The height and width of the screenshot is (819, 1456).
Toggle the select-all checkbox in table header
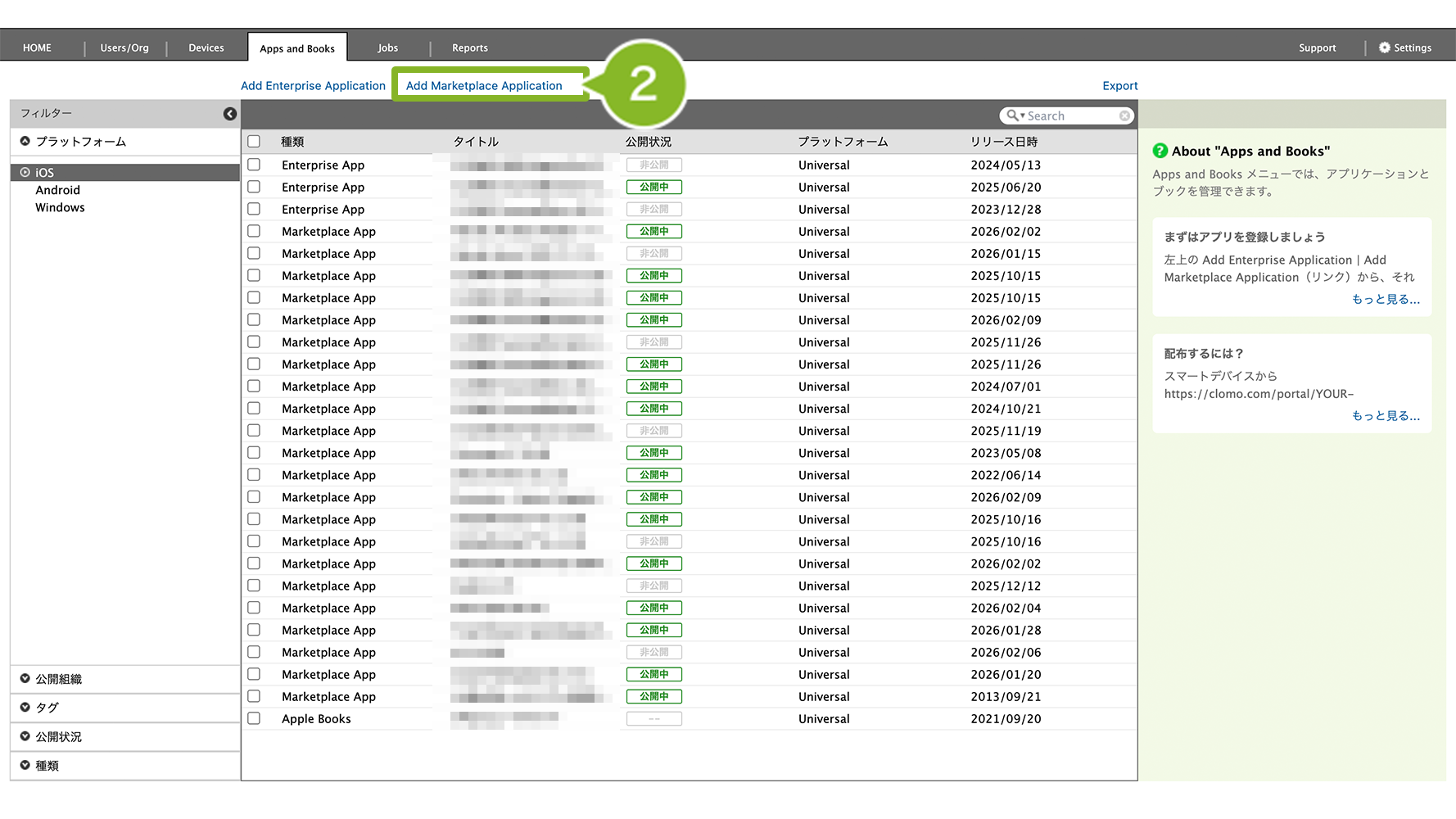tap(254, 142)
